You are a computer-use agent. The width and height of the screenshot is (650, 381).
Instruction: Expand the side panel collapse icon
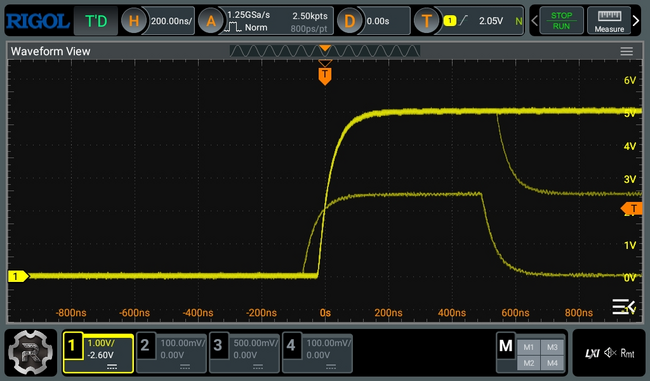pyautogui.click(x=623, y=307)
